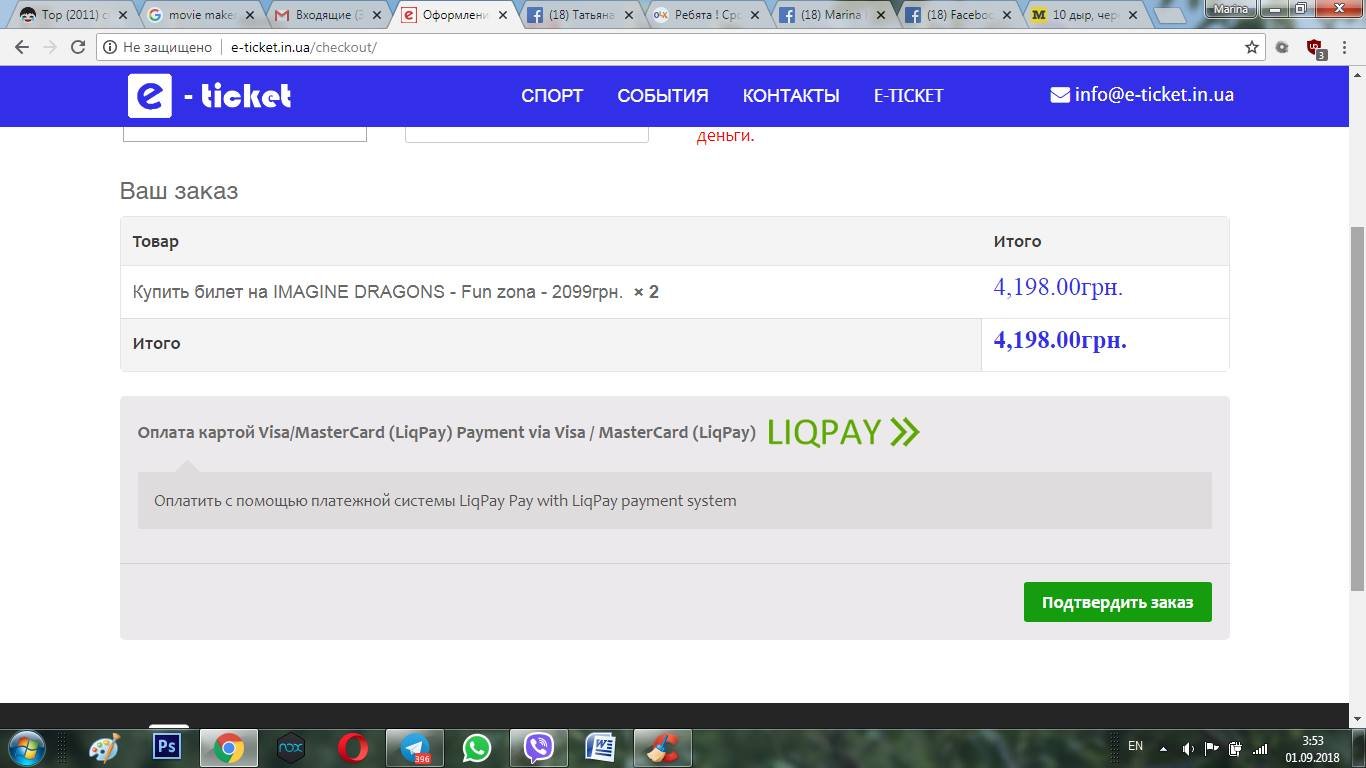The image size is (1366, 768).
Task: Open the СОБЫТИЯ menu item
Action: (x=662, y=96)
